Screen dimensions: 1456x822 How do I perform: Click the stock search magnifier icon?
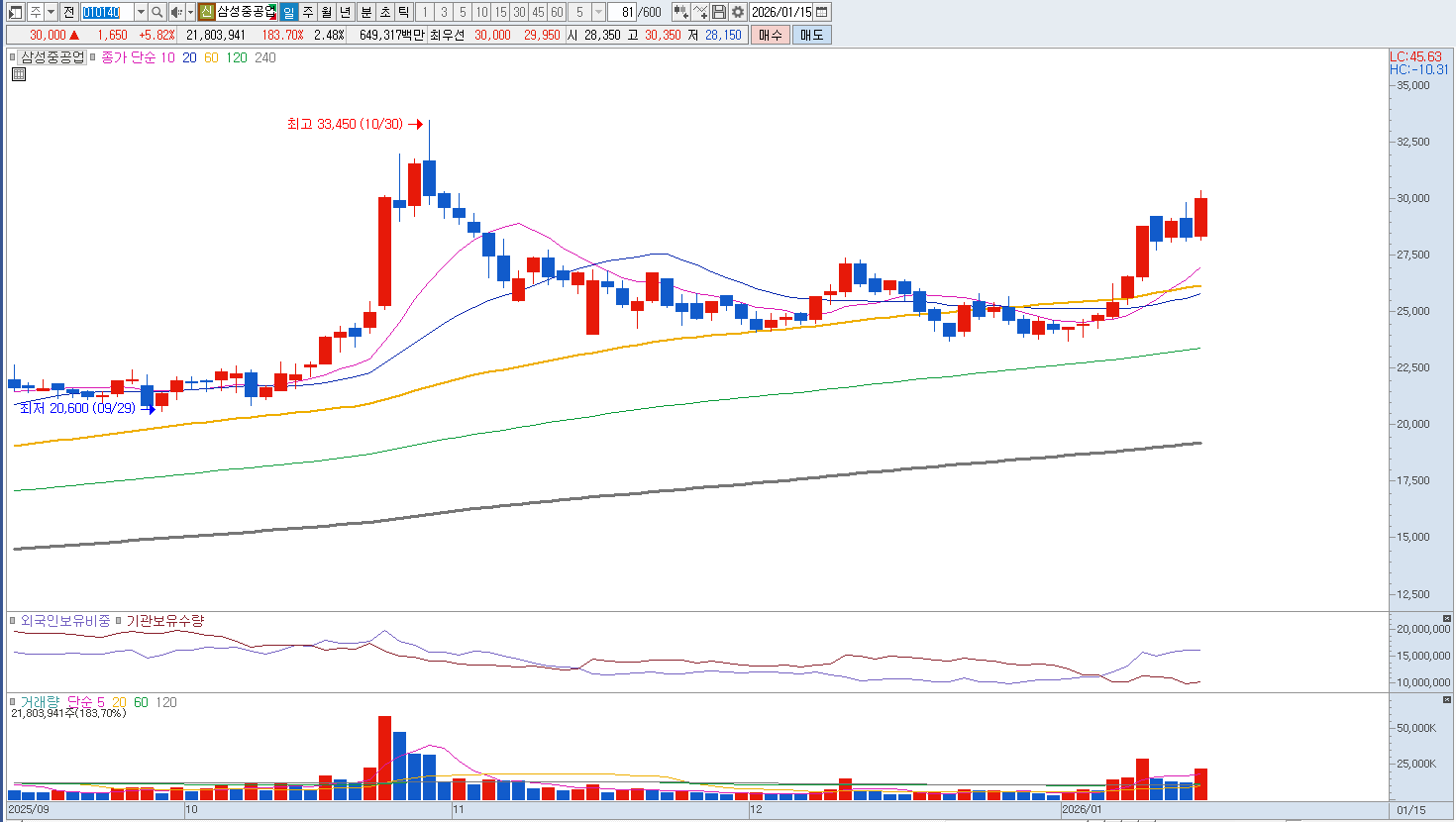[x=156, y=12]
